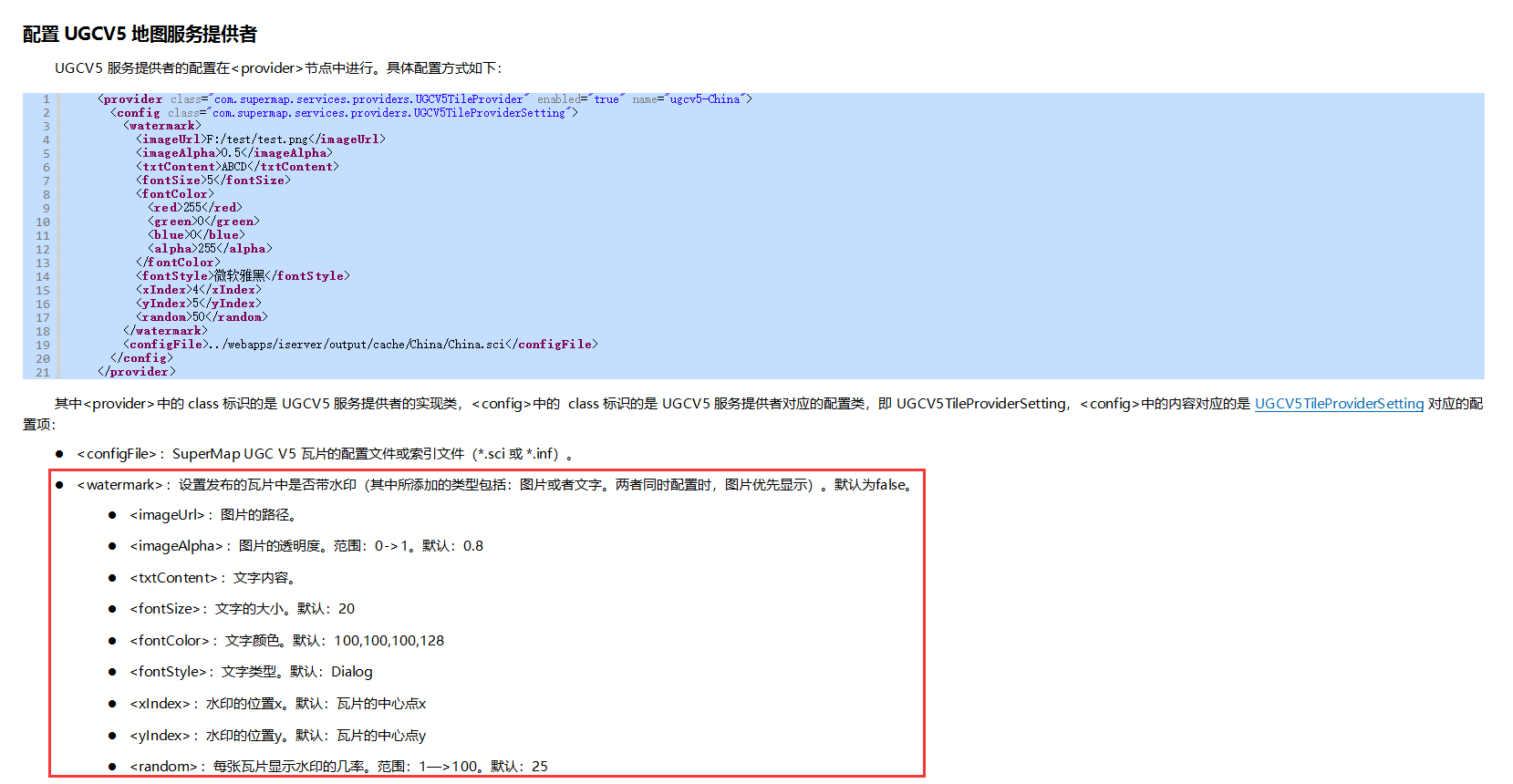The width and height of the screenshot is (1513, 784).
Task: Click the <random> bullet with default 25
Action: click(x=338, y=767)
